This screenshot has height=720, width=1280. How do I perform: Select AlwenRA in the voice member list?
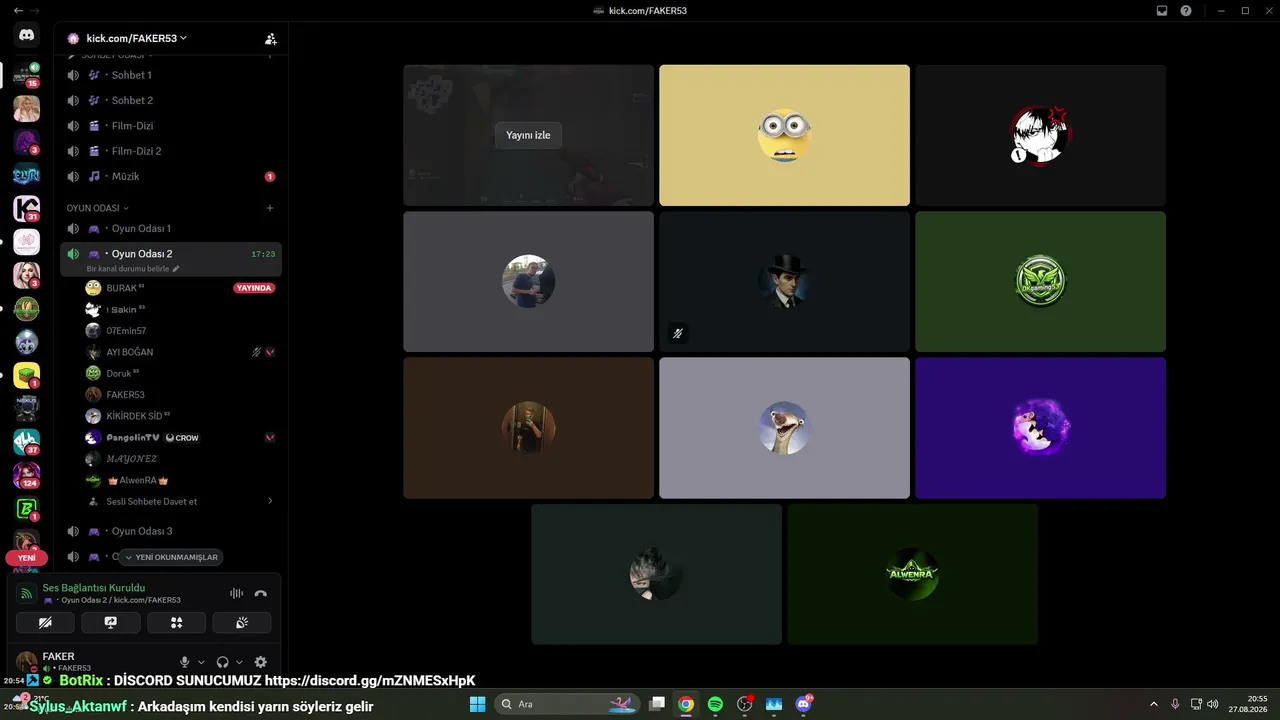pos(180,480)
